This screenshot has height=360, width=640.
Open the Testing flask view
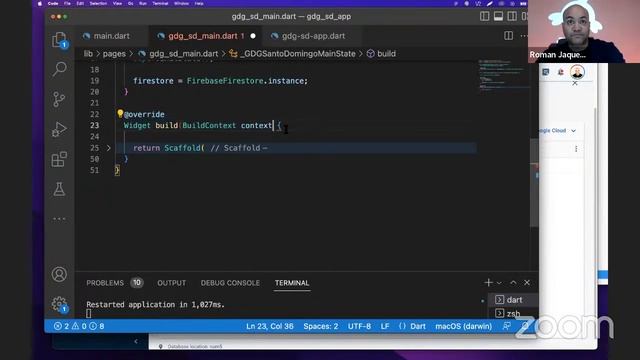pyautogui.click(x=59, y=189)
